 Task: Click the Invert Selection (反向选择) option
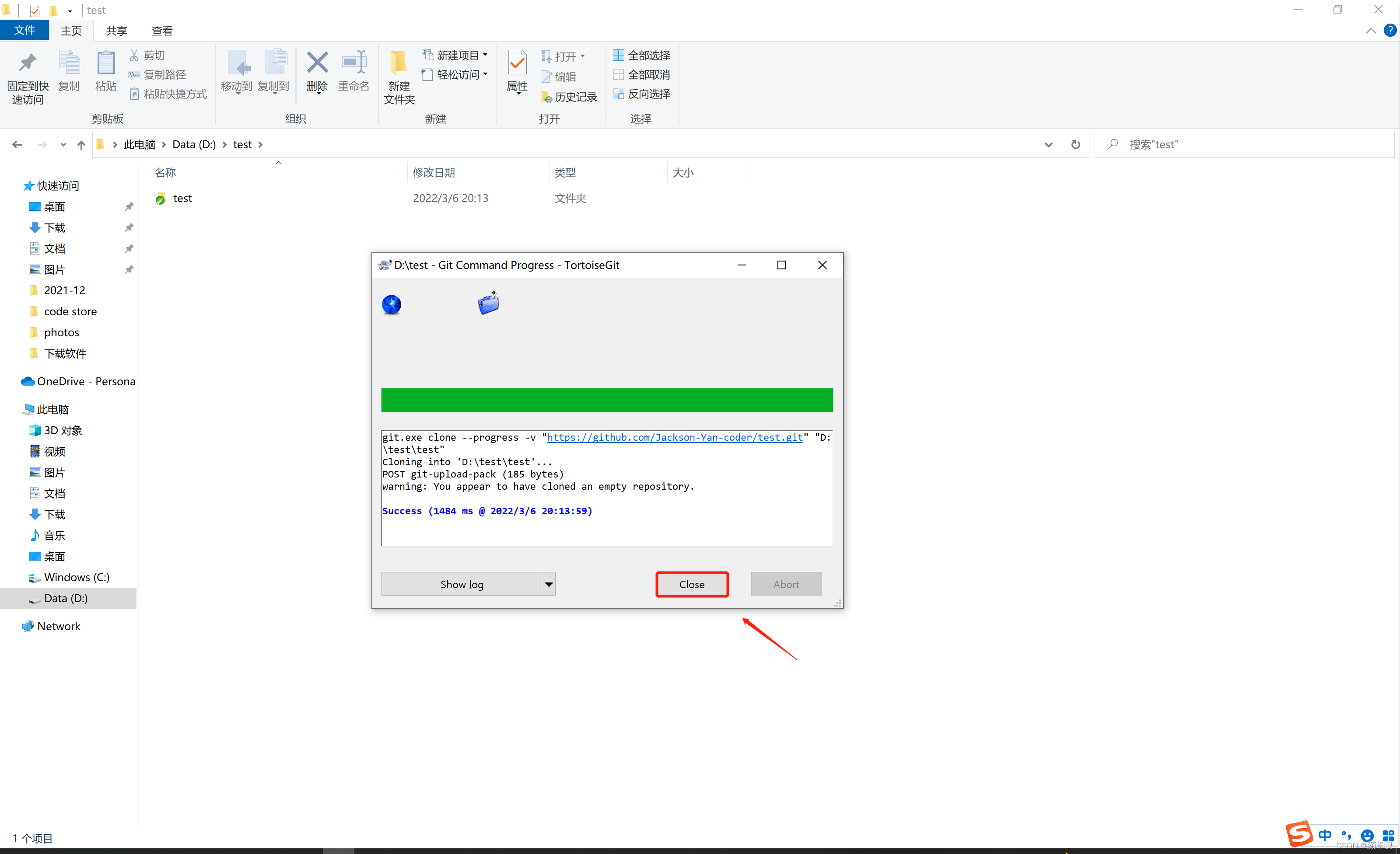pos(642,94)
